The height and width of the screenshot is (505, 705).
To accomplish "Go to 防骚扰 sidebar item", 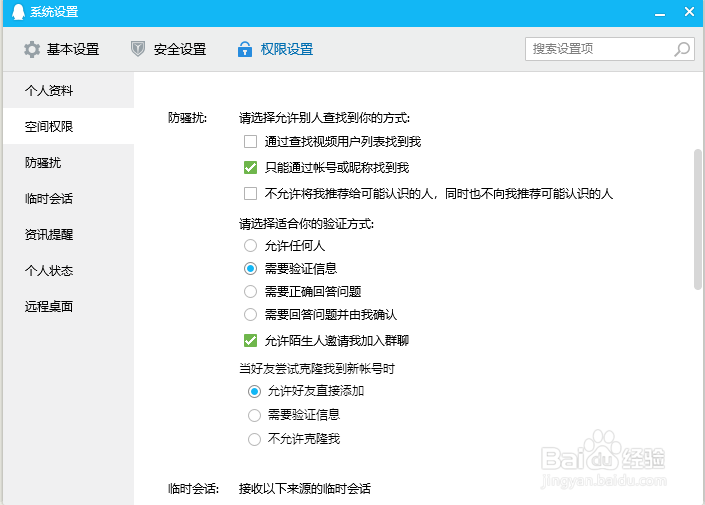I will tap(68, 162).
